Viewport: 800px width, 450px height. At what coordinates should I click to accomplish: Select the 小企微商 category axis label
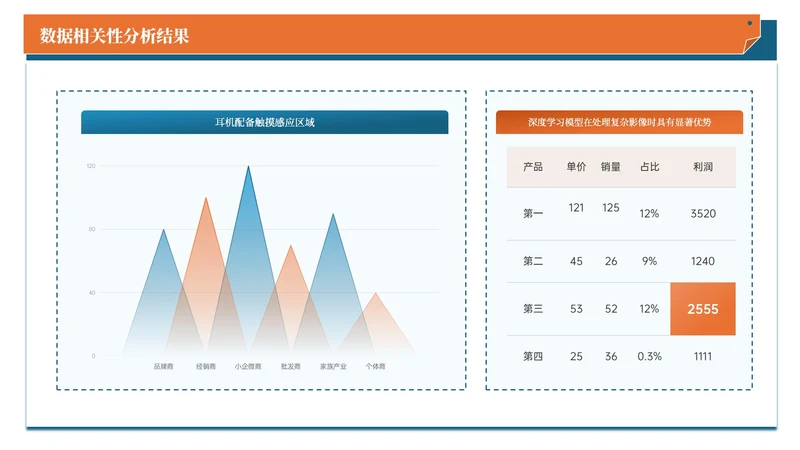248,367
